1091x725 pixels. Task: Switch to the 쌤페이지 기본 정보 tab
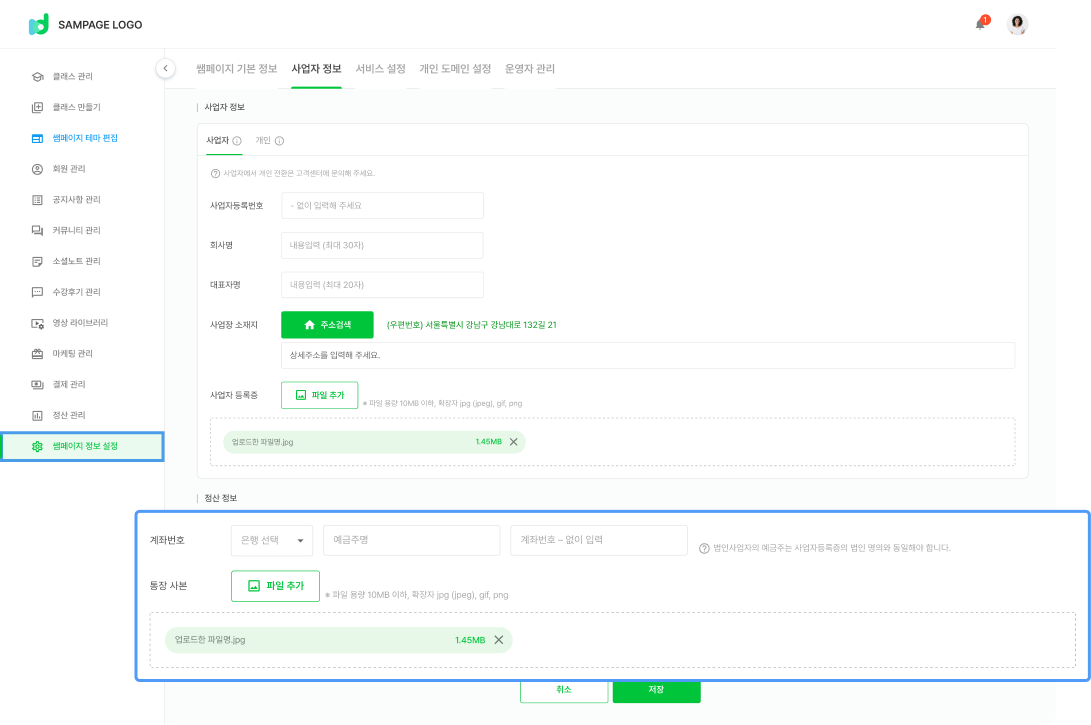tap(237, 68)
